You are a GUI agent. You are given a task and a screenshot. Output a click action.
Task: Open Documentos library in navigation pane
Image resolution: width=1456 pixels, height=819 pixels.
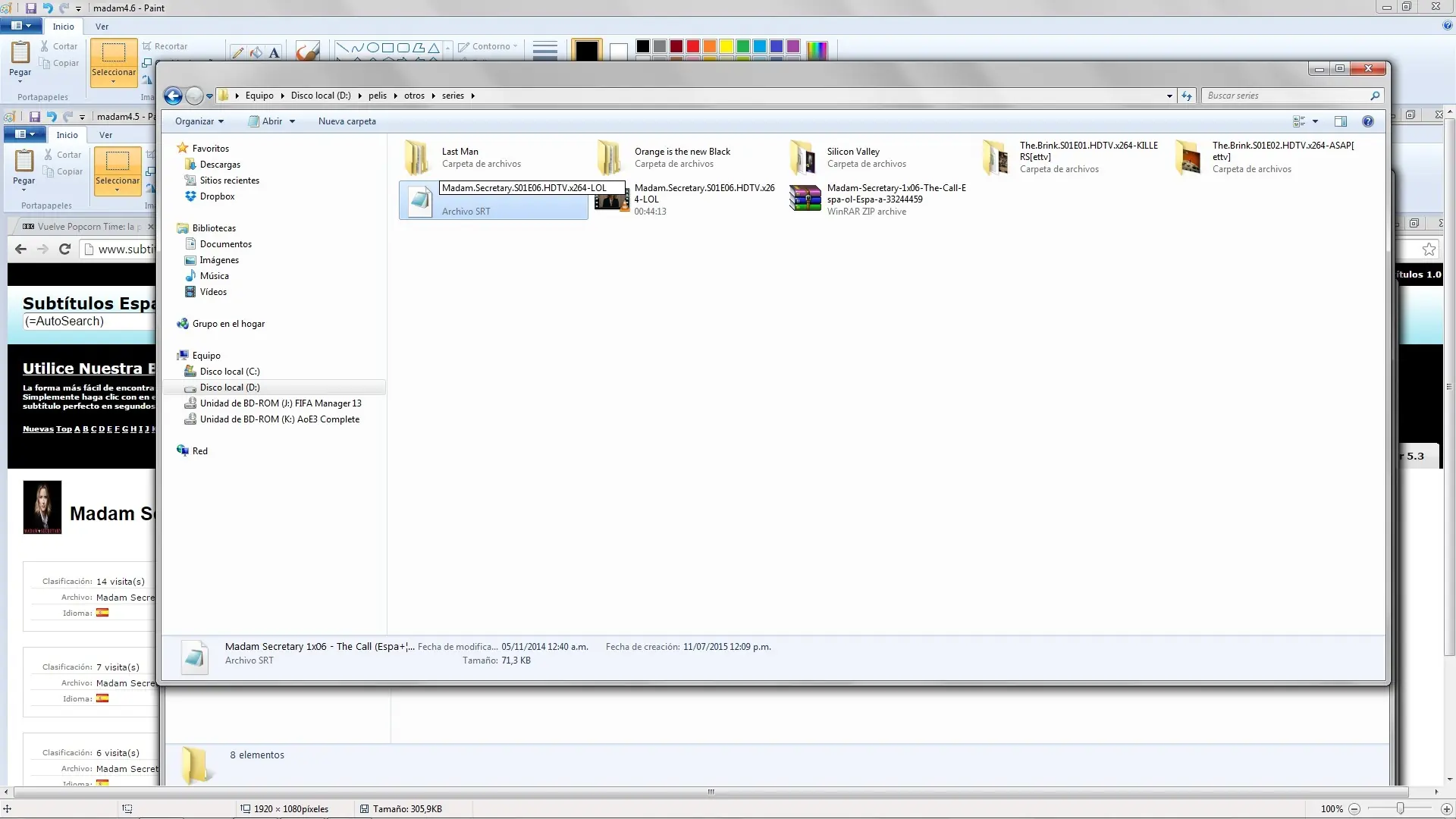coord(218,244)
